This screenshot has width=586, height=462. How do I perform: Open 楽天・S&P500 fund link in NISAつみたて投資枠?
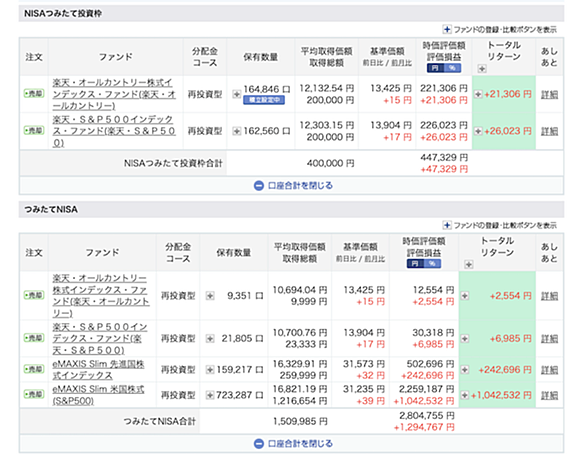[x=114, y=131]
